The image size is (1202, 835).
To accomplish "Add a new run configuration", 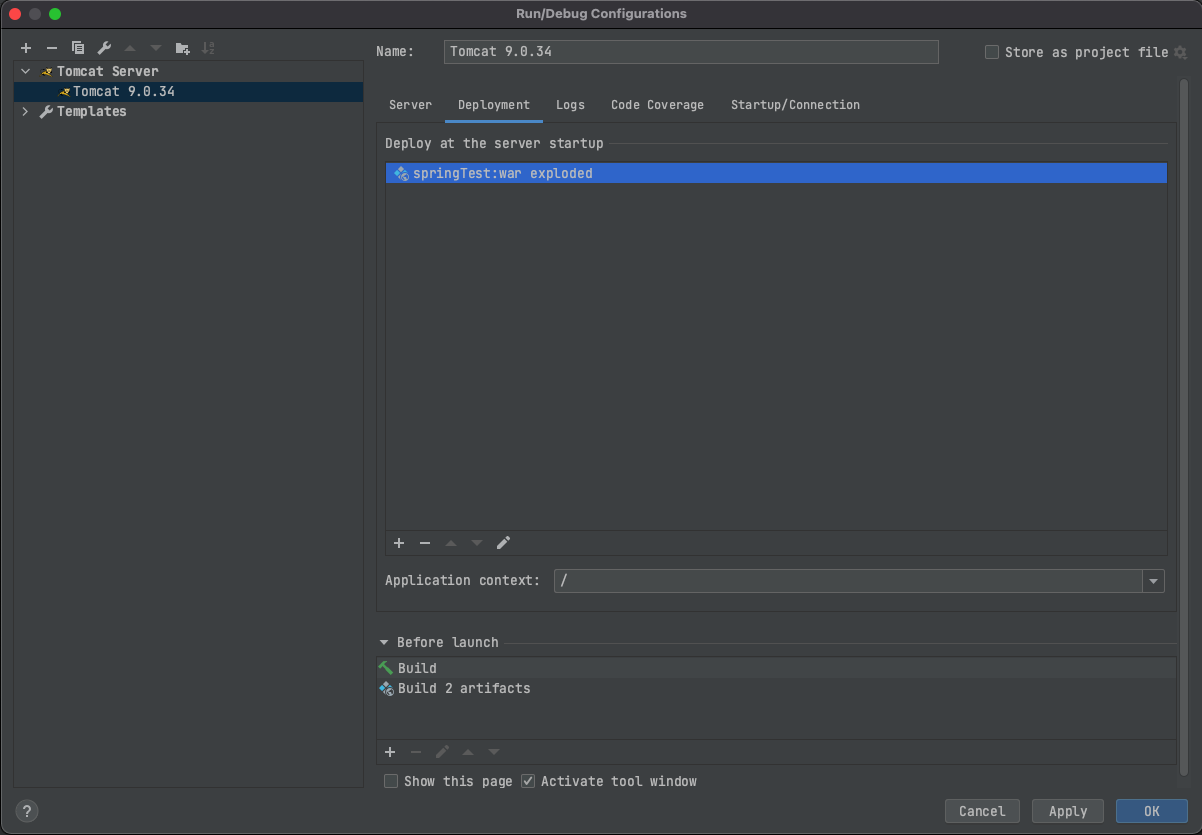I will [x=26, y=48].
